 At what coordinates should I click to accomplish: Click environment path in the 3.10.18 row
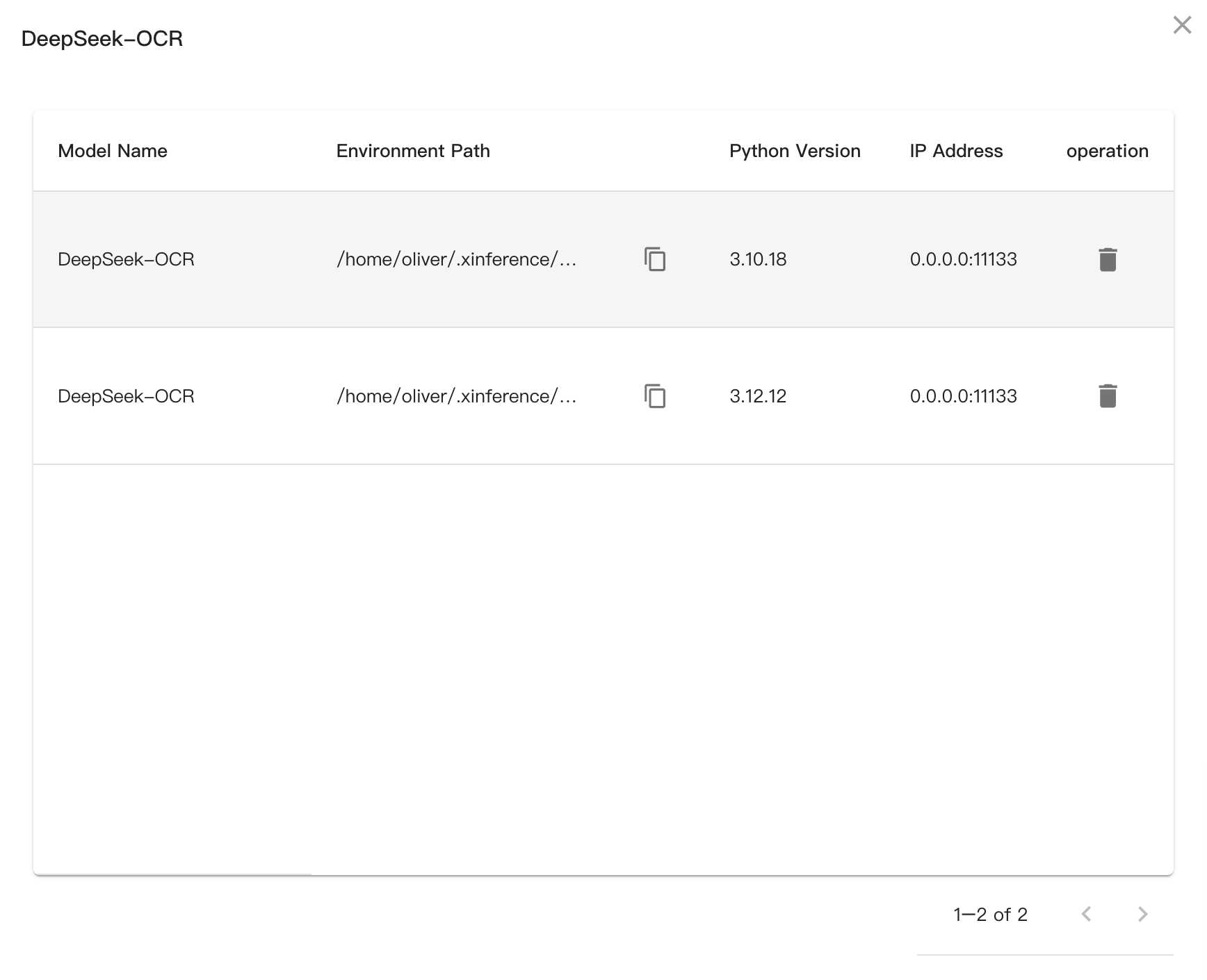tap(457, 259)
